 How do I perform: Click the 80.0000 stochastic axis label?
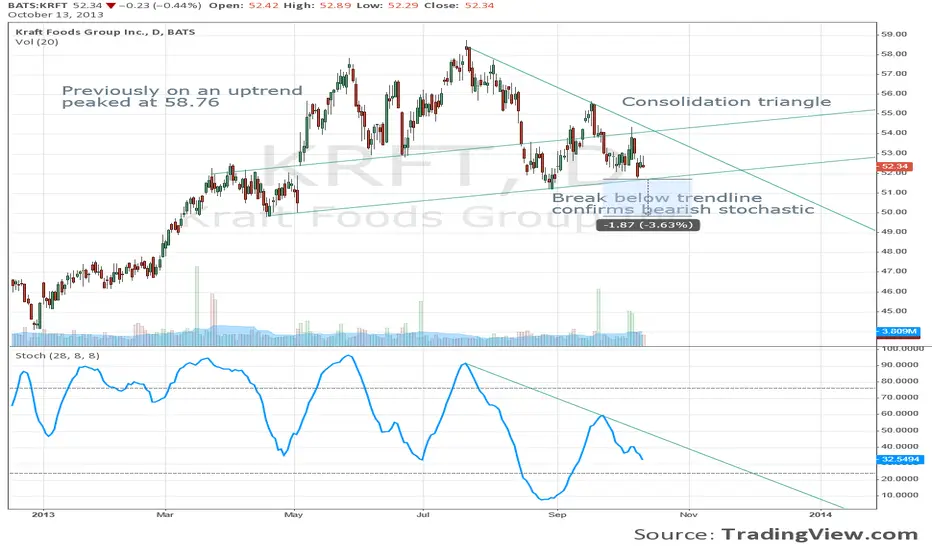(x=900, y=381)
